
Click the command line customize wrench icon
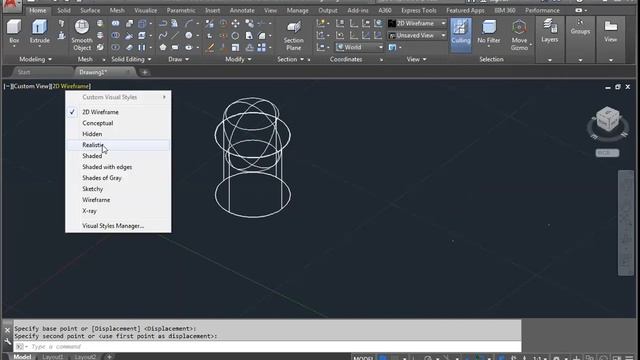(7, 342)
